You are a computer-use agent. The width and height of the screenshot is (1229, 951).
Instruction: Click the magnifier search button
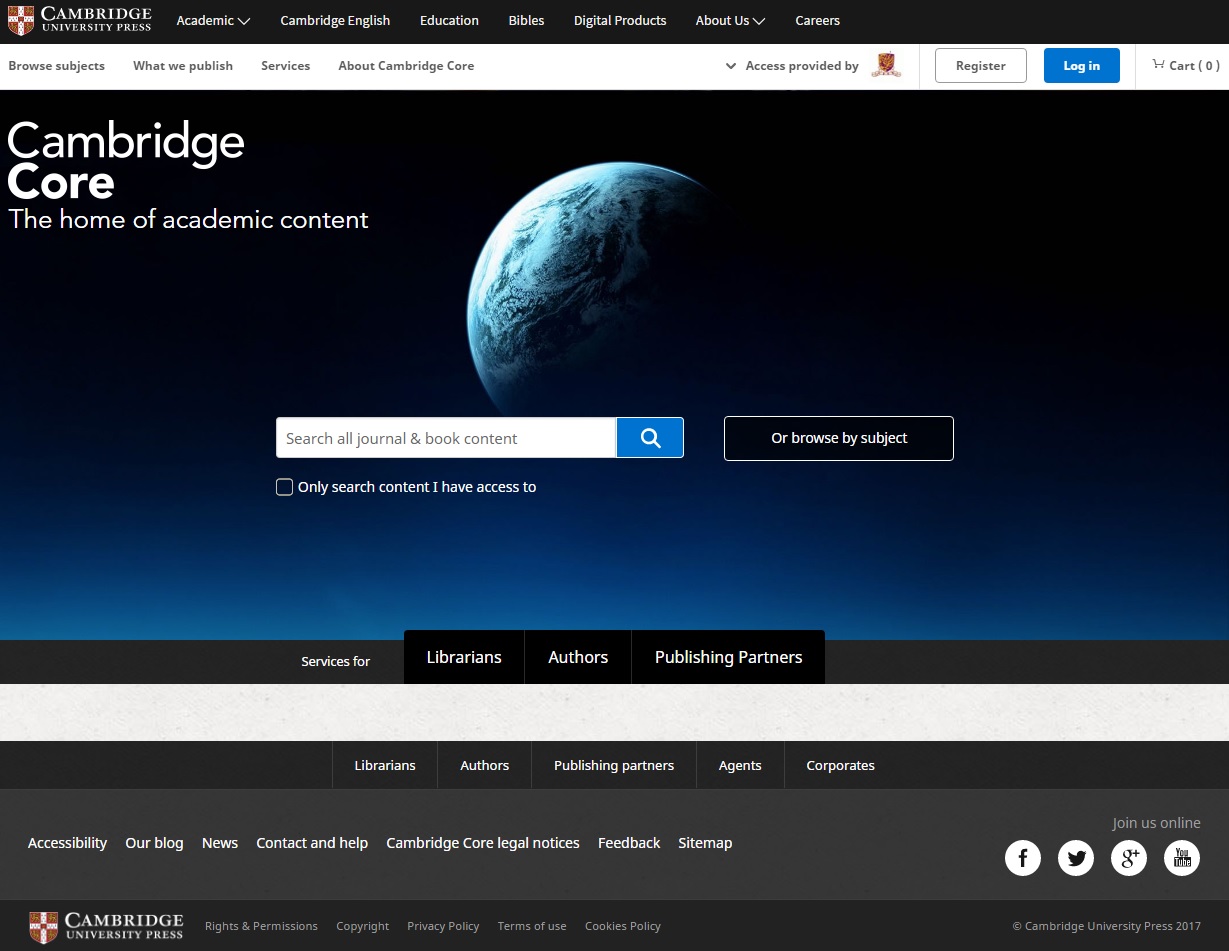[x=650, y=438]
